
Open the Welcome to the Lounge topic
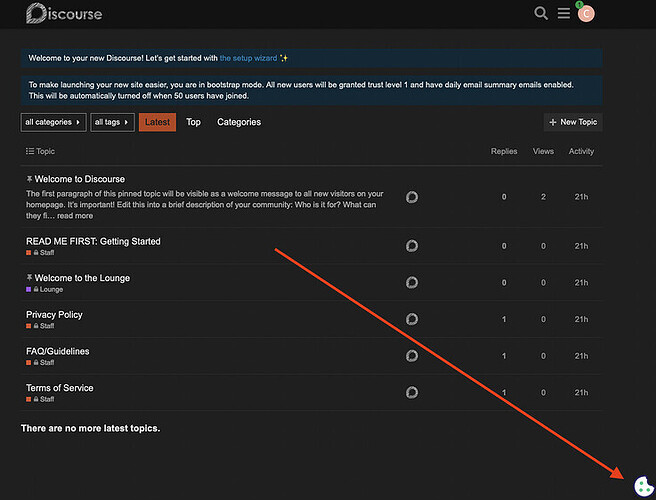point(82,278)
